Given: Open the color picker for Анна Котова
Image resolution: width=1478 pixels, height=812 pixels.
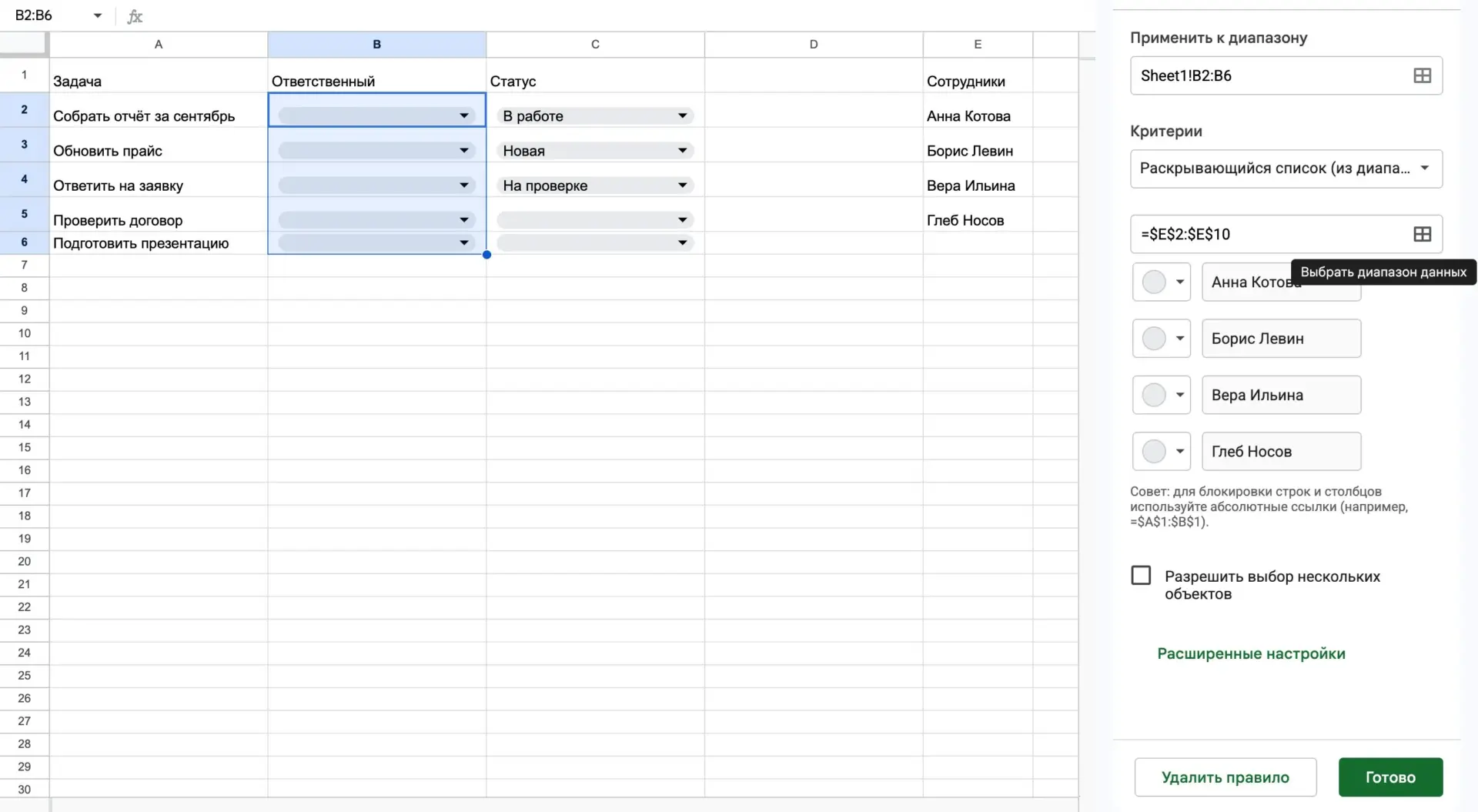Looking at the screenshot, I should tap(1162, 282).
